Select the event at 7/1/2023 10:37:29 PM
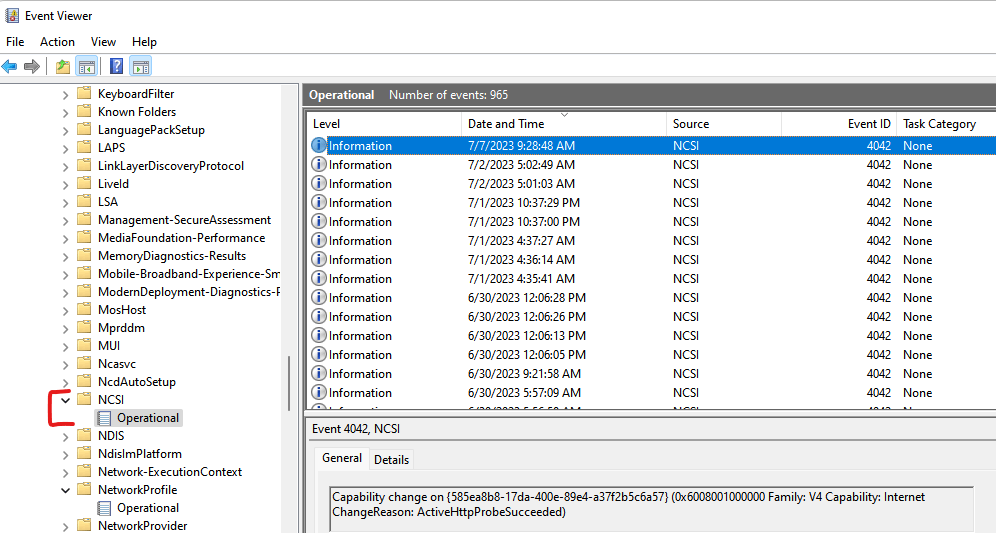Screen dimensions: 996x533 651,203
